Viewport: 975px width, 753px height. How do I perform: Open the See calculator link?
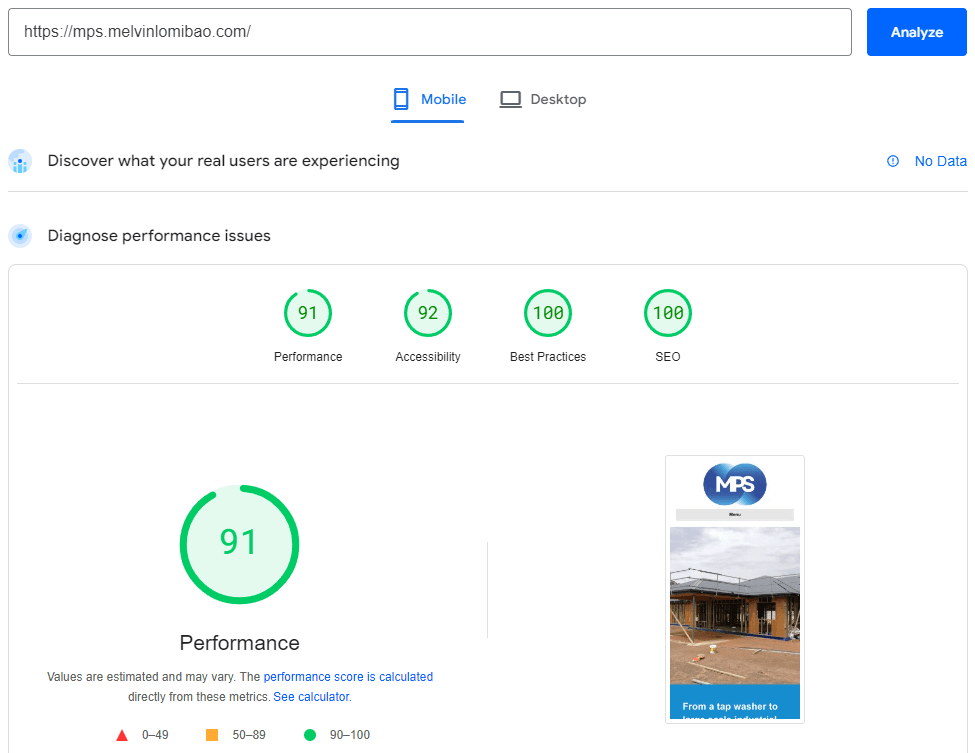click(311, 696)
